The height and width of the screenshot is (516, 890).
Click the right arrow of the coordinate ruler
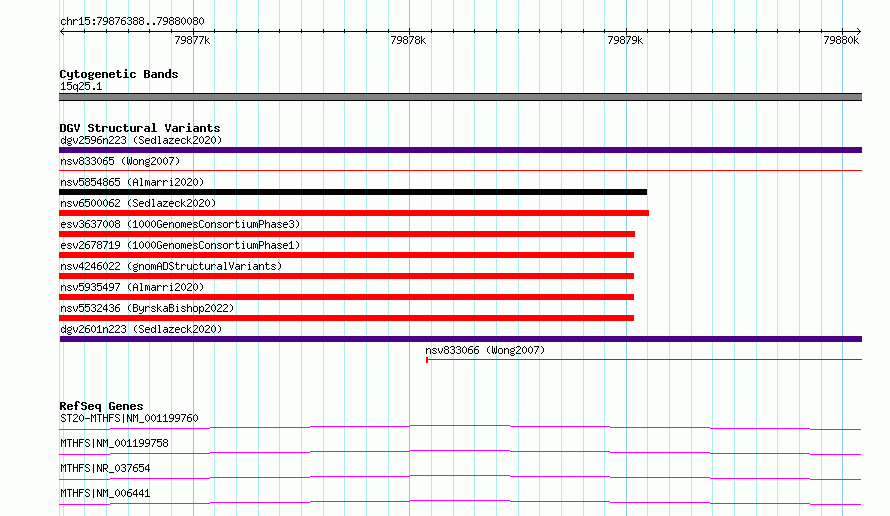pos(859,31)
